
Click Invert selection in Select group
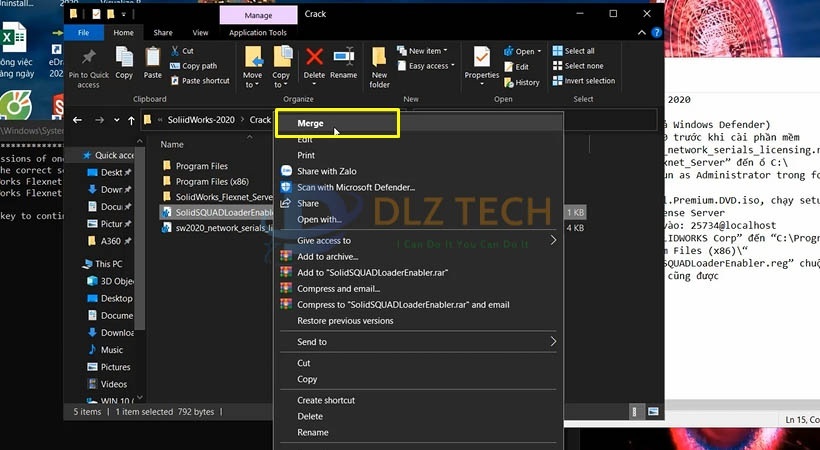[588, 81]
